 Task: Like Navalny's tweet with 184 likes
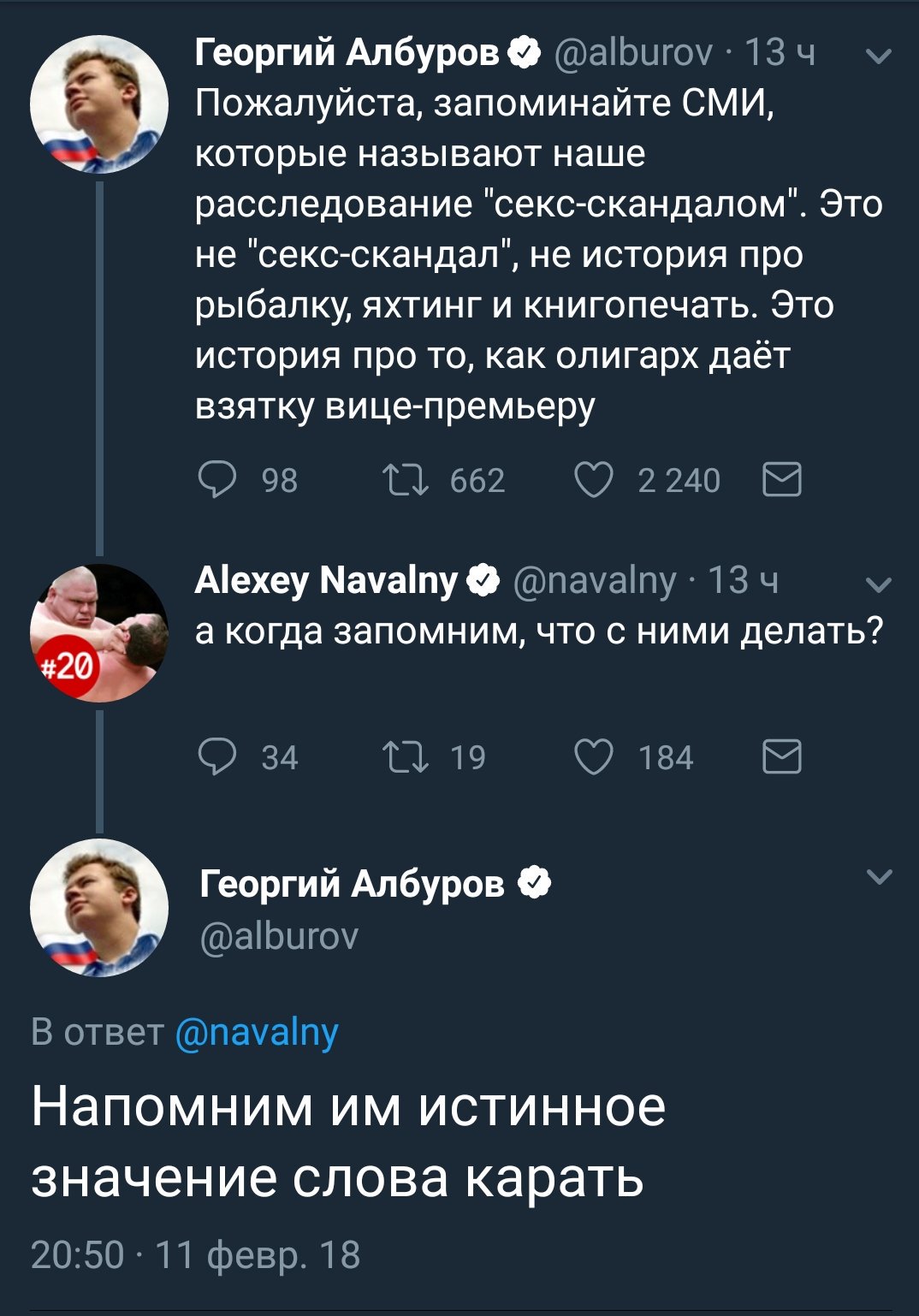[x=593, y=757]
